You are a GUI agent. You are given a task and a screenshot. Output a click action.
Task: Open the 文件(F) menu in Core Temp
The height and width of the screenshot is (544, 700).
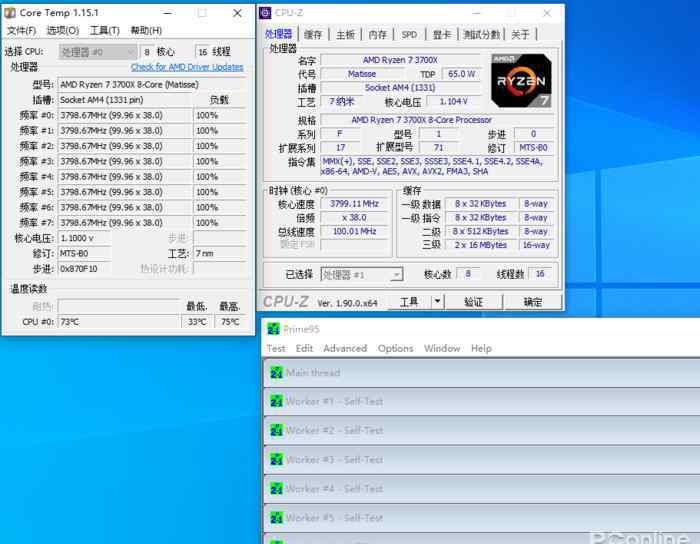(21, 30)
